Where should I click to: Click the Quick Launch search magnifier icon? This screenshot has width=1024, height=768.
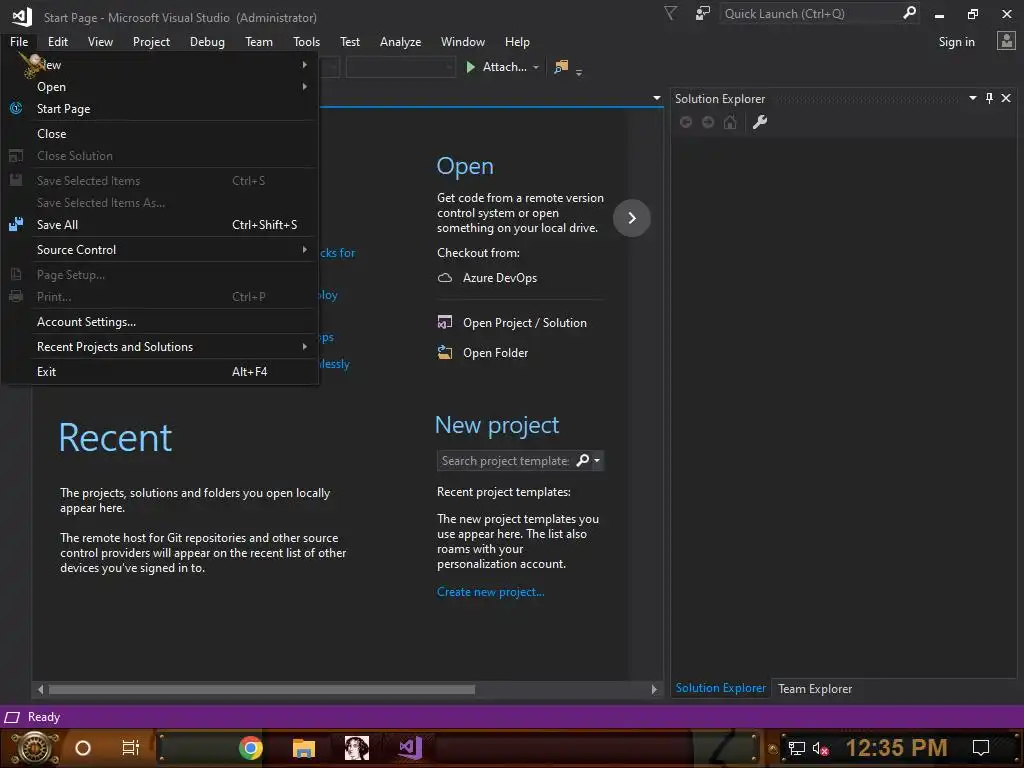point(909,13)
